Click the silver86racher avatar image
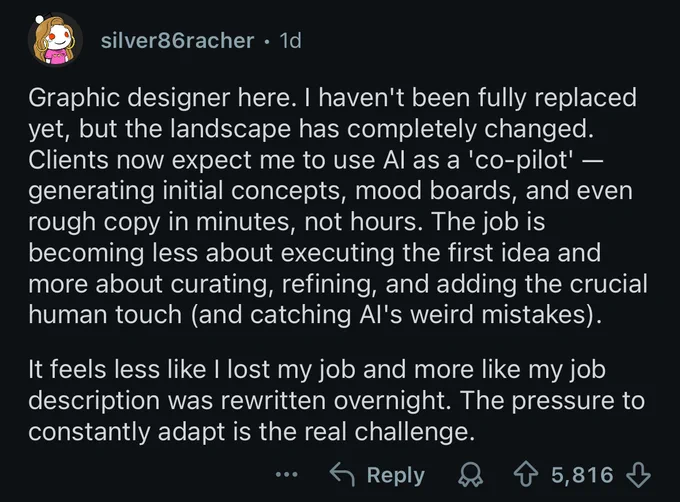This screenshot has width=680, height=502. 59,41
